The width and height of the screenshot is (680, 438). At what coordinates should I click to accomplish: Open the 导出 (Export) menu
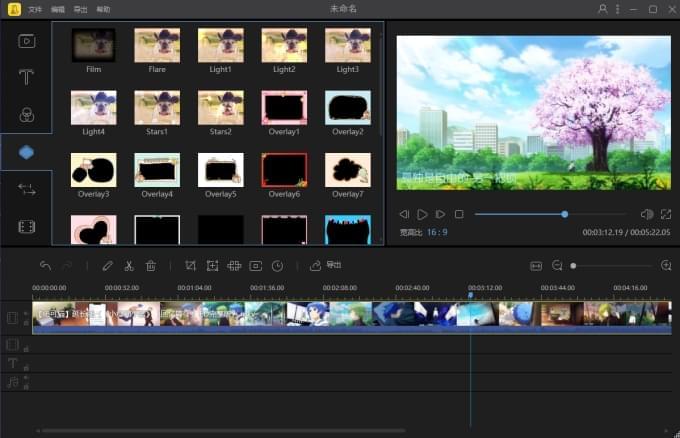[x=80, y=9]
